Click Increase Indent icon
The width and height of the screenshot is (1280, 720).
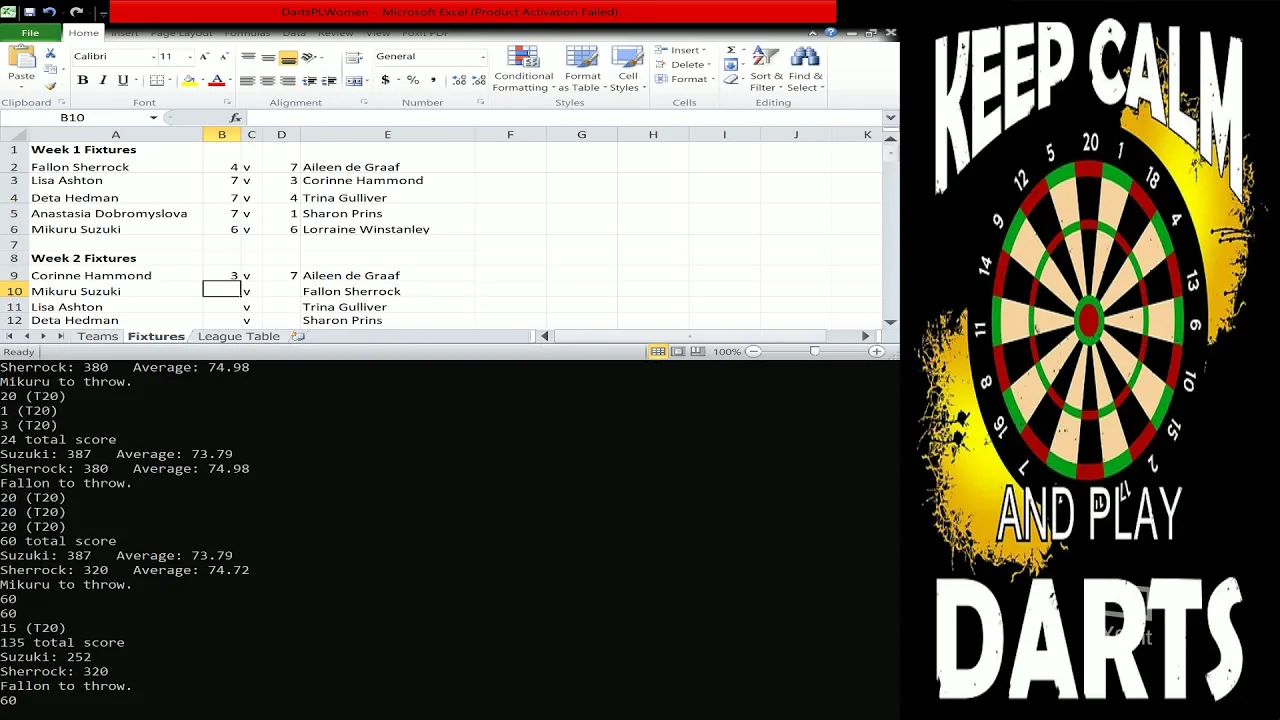pyautogui.click(x=329, y=81)
